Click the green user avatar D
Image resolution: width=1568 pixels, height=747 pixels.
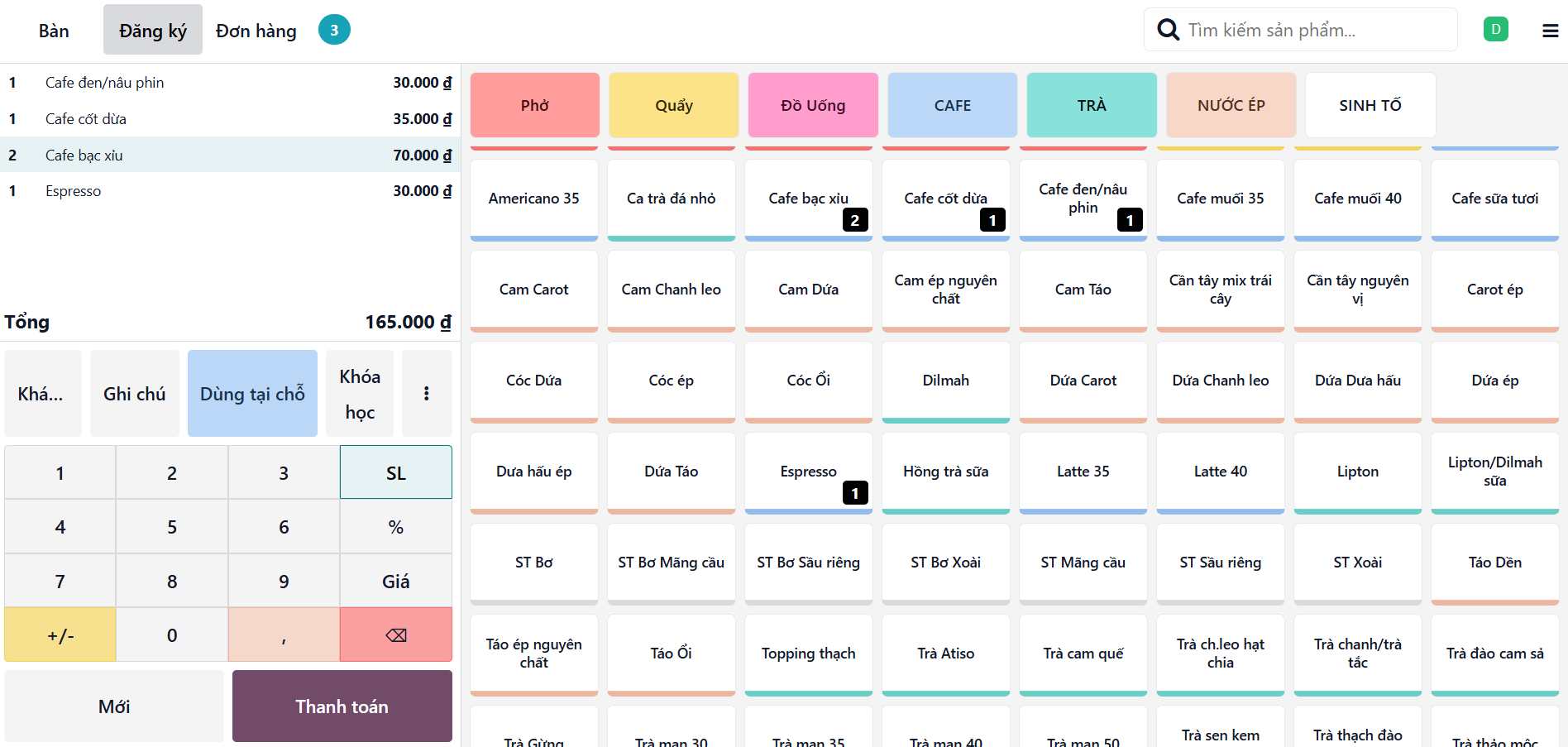pos(1495,30)
